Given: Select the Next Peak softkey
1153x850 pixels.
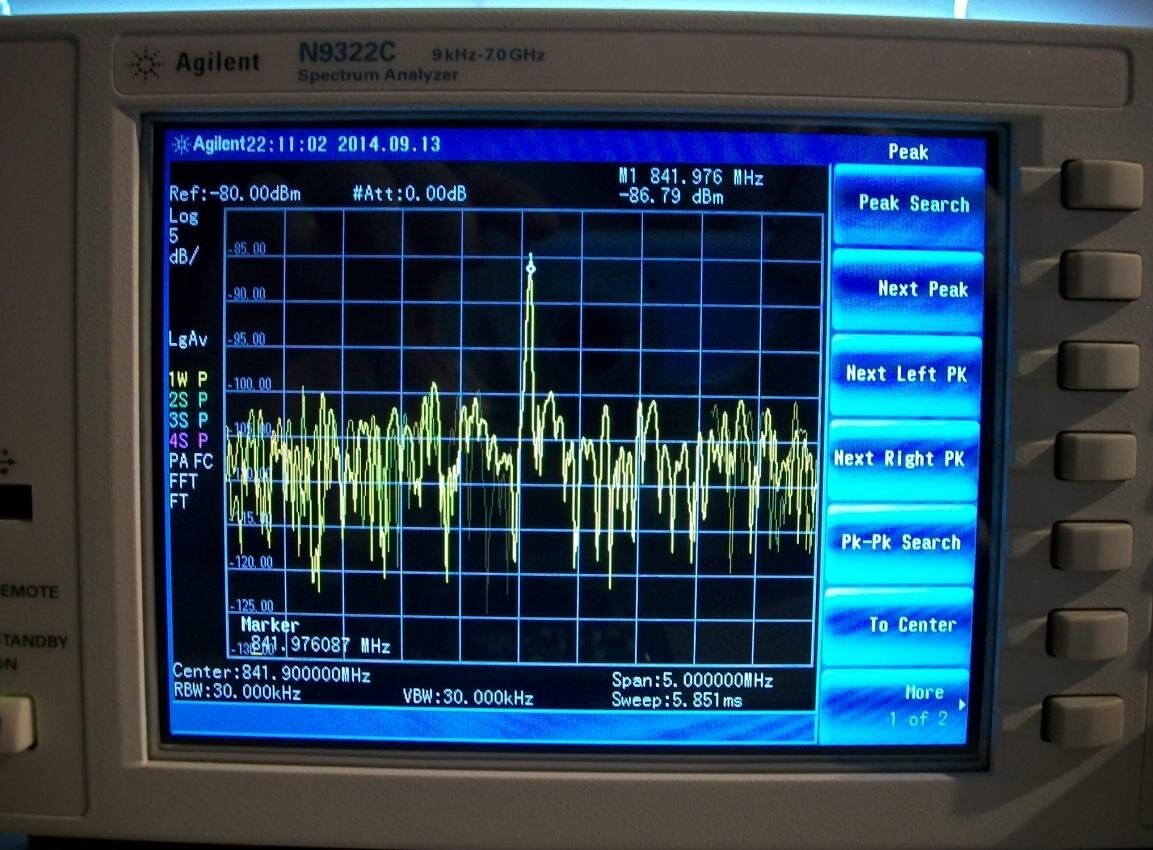Looking at the screenshot, I should (908, 290).
